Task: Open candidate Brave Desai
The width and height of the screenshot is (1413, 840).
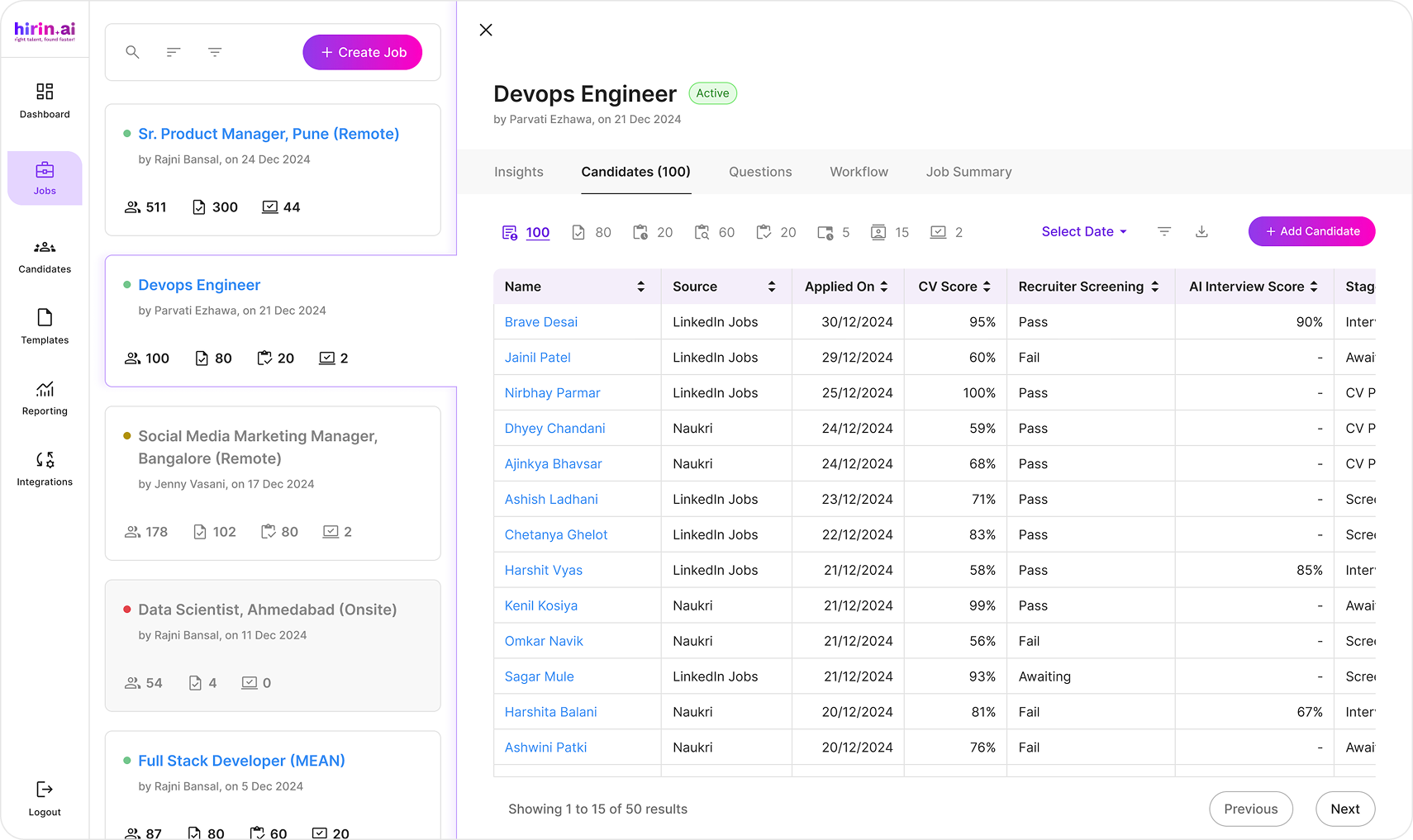Action: 541,322
